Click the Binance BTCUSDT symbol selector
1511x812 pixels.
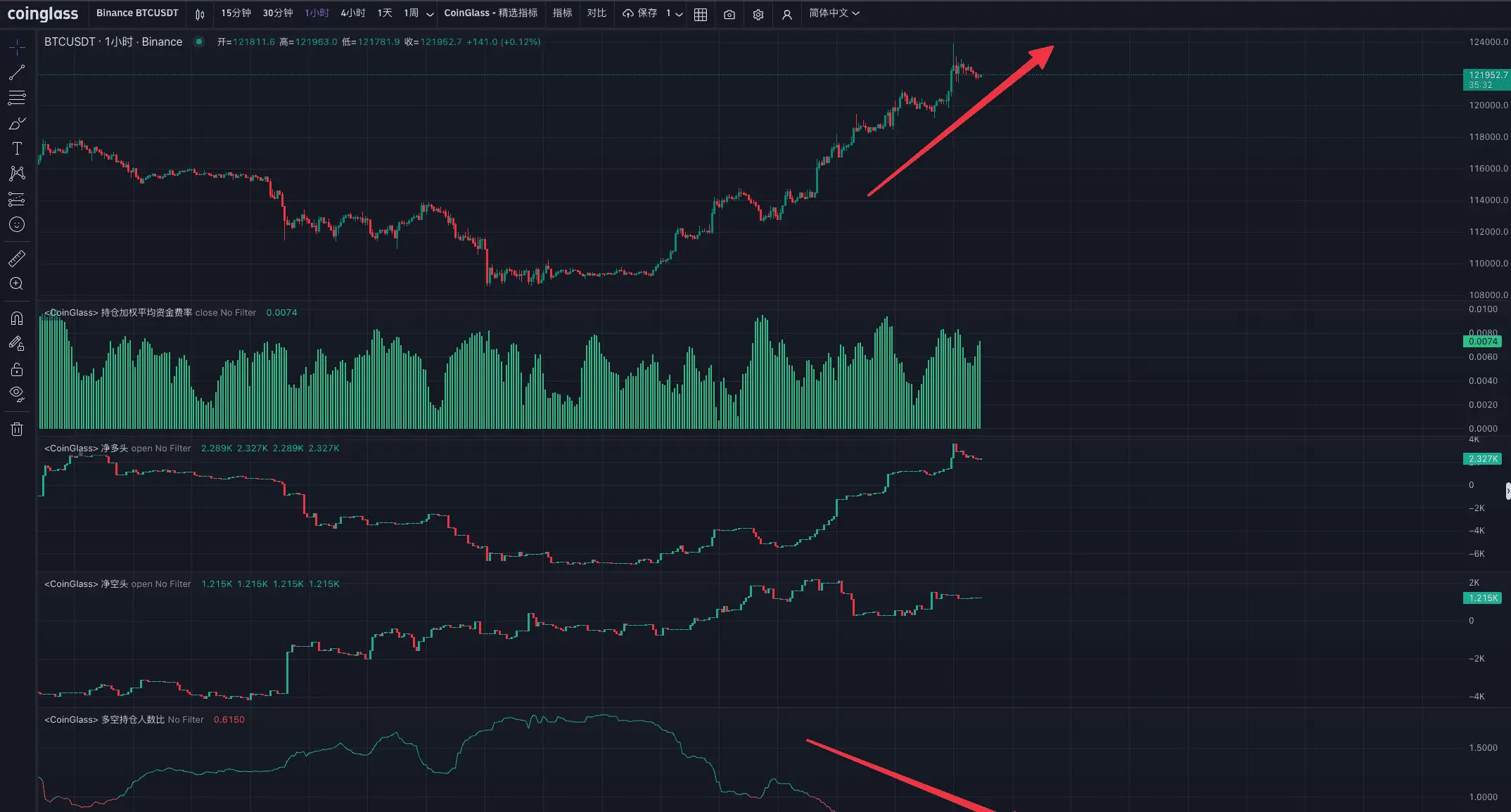point(137,13)
